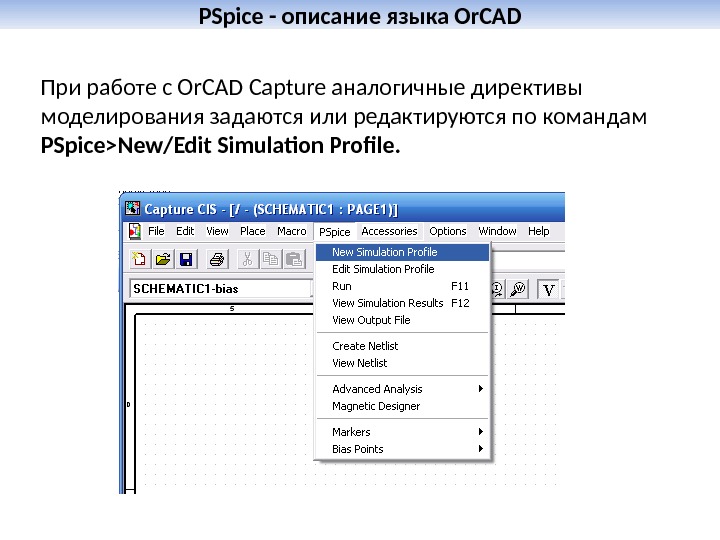Expand Markers submenu arrow

[x=481, y=432]
